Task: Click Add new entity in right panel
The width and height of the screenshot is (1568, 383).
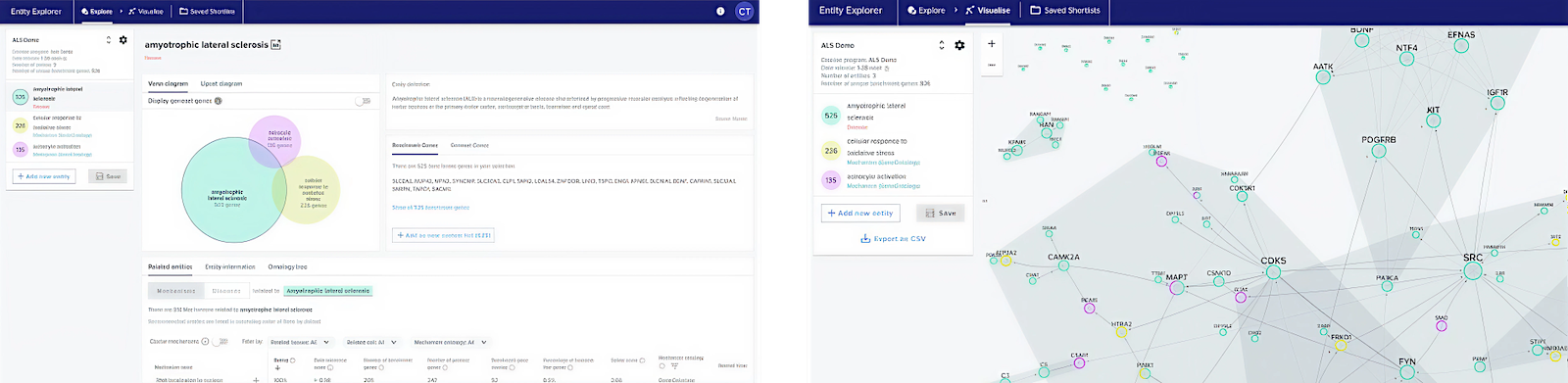Action: [860, 213]
